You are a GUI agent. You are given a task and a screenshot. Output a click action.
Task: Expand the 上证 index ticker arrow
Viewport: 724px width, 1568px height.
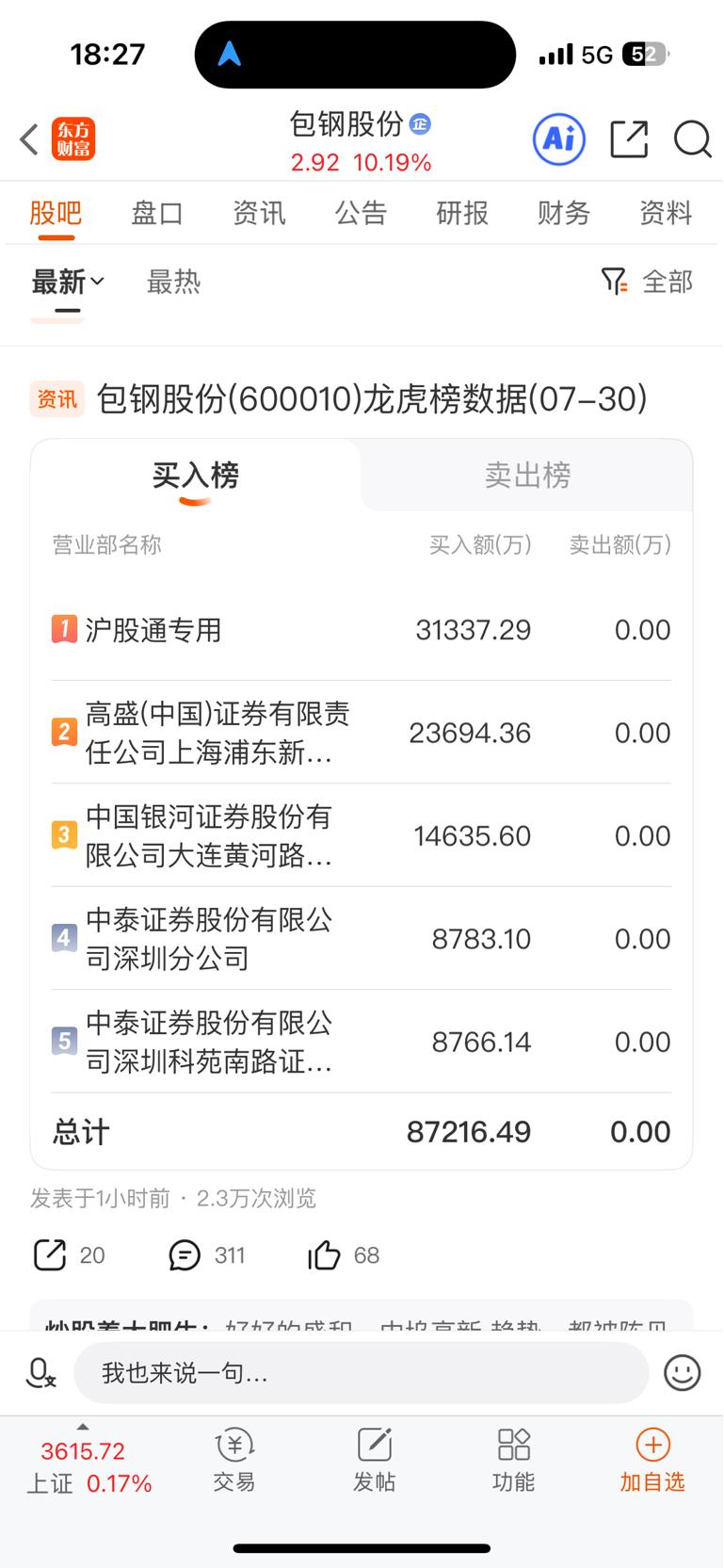(83, 1428)
